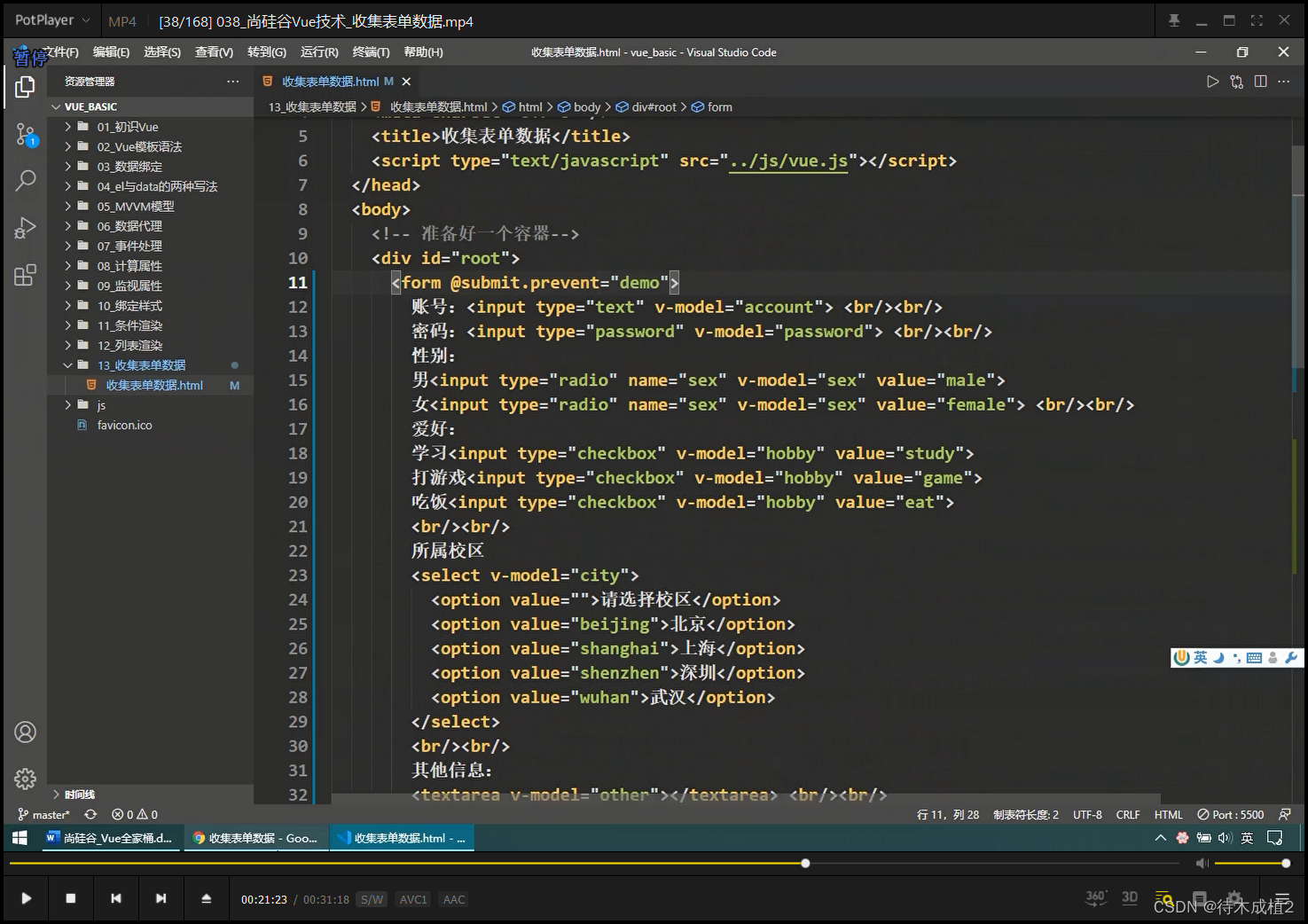Open the PotPlayer playlist menu icon
The image size is (1308, 924).
click(1282, 898)
